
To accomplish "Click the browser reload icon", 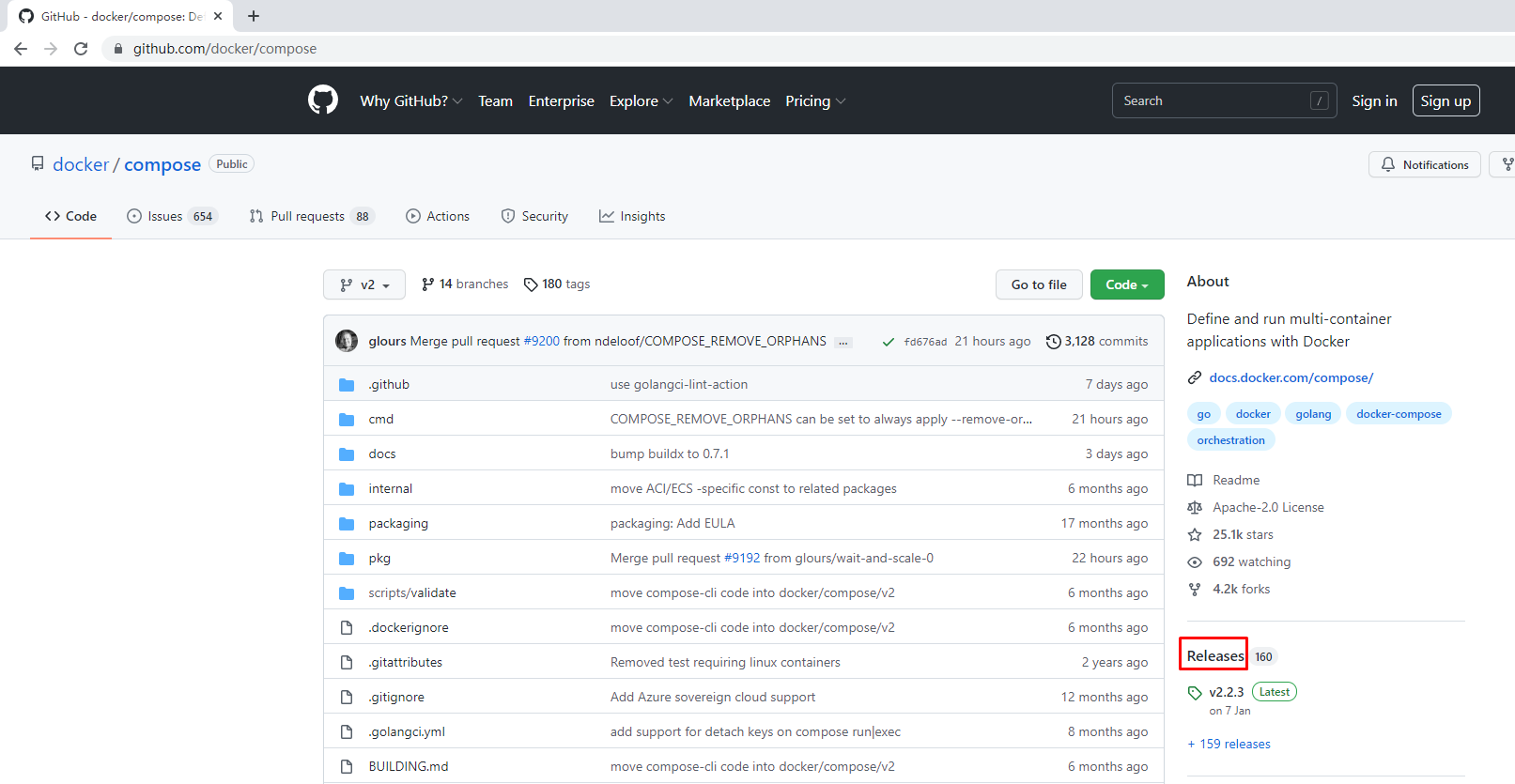I will coord(81,49).
